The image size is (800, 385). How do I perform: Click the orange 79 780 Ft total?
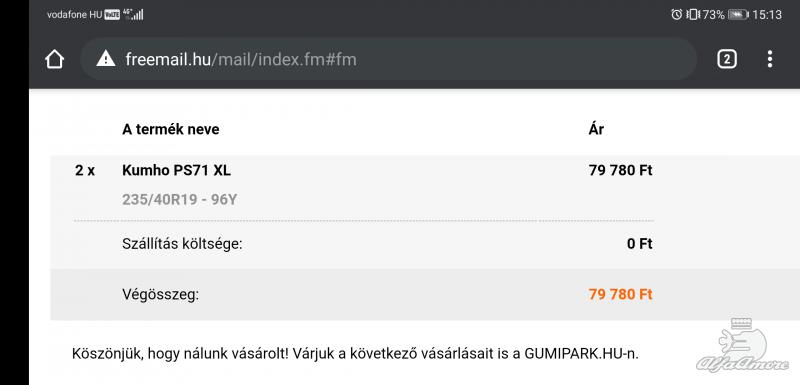[x=620, y=294]
